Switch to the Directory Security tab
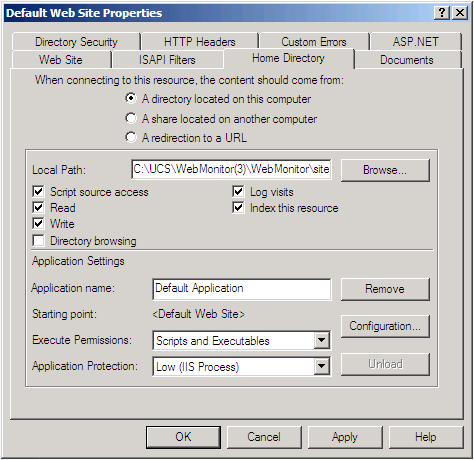 pyautogui.click(x=76, y=42)
